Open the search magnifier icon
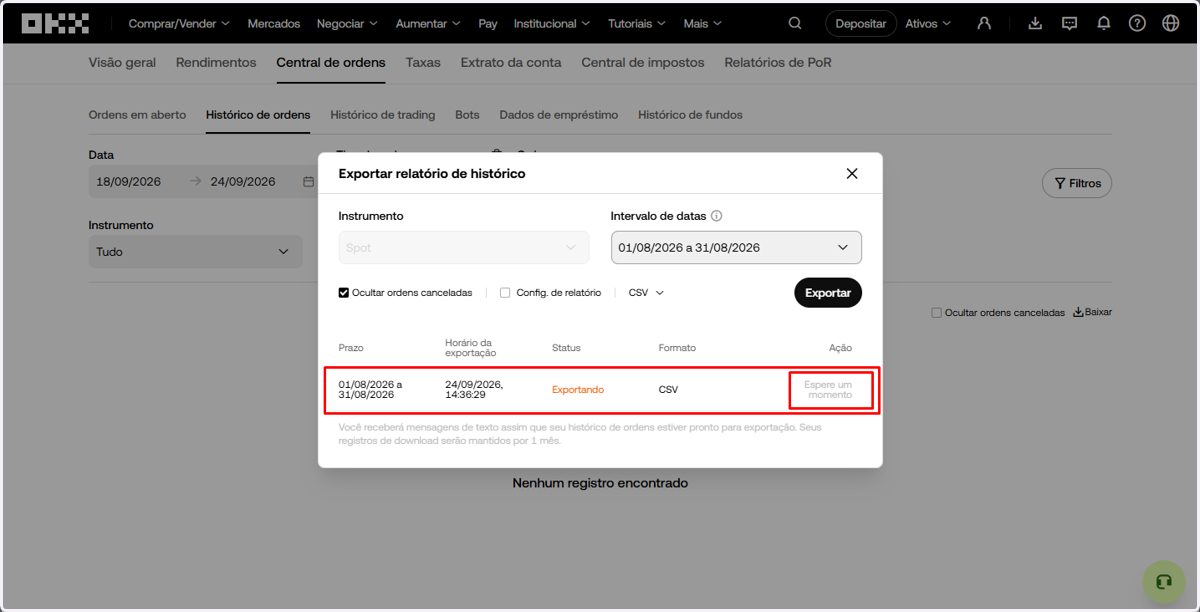 (795, 23)
